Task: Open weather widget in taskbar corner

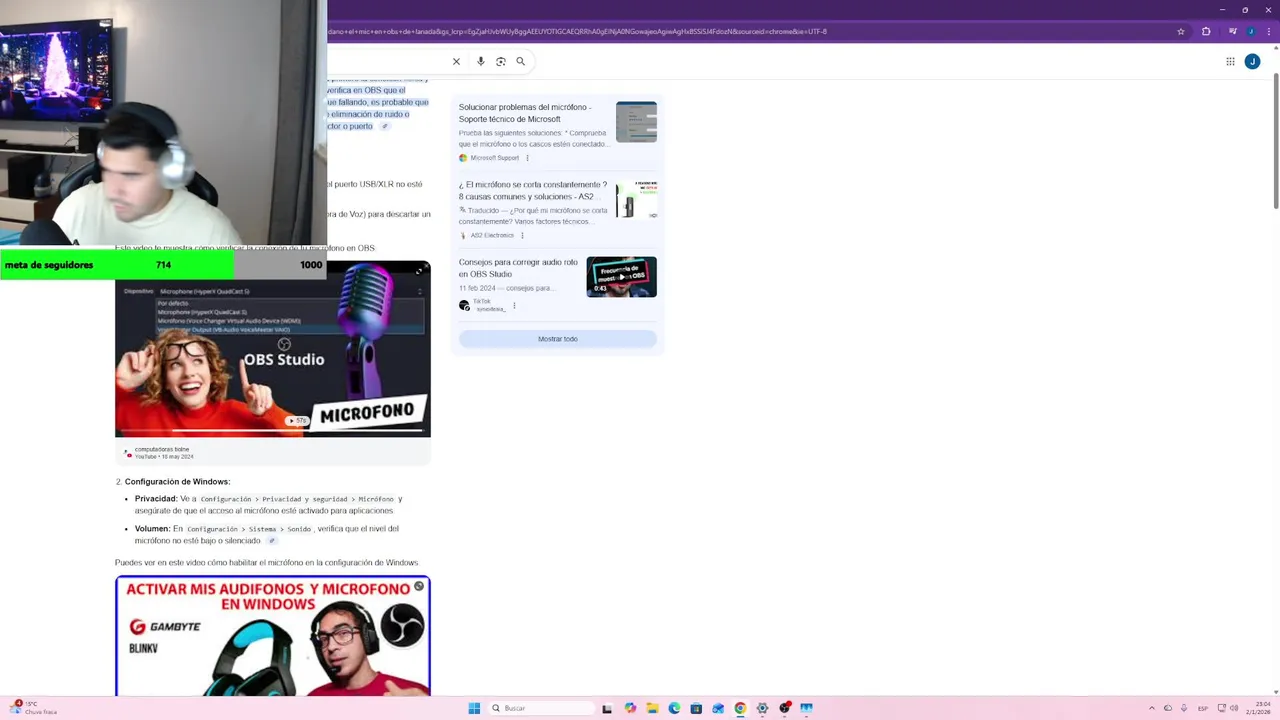Action: (32, 708)
